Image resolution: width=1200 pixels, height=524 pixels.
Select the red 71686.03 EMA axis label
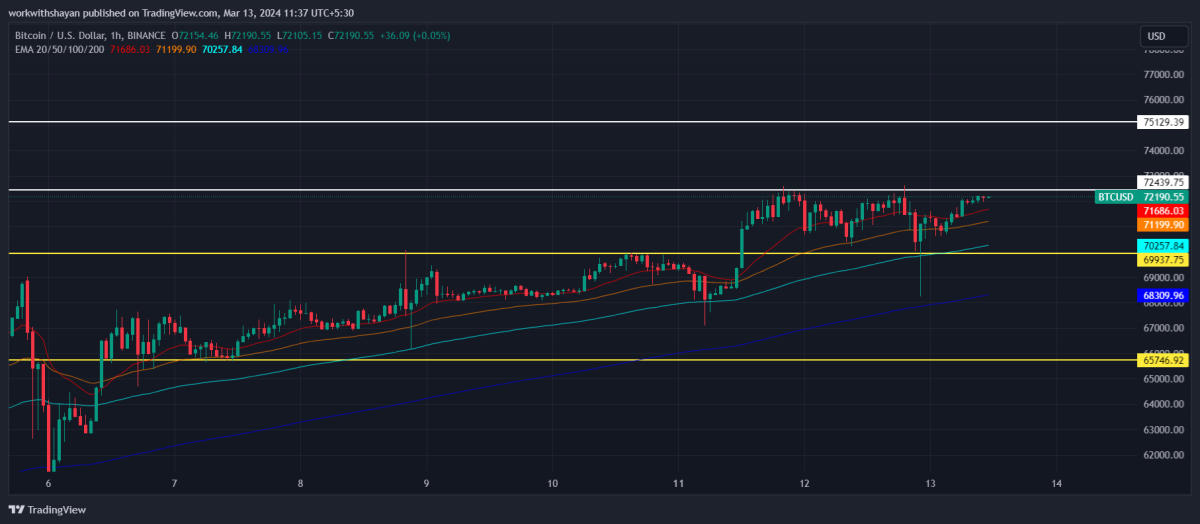pyautogui.click(x=1162, y=211)
